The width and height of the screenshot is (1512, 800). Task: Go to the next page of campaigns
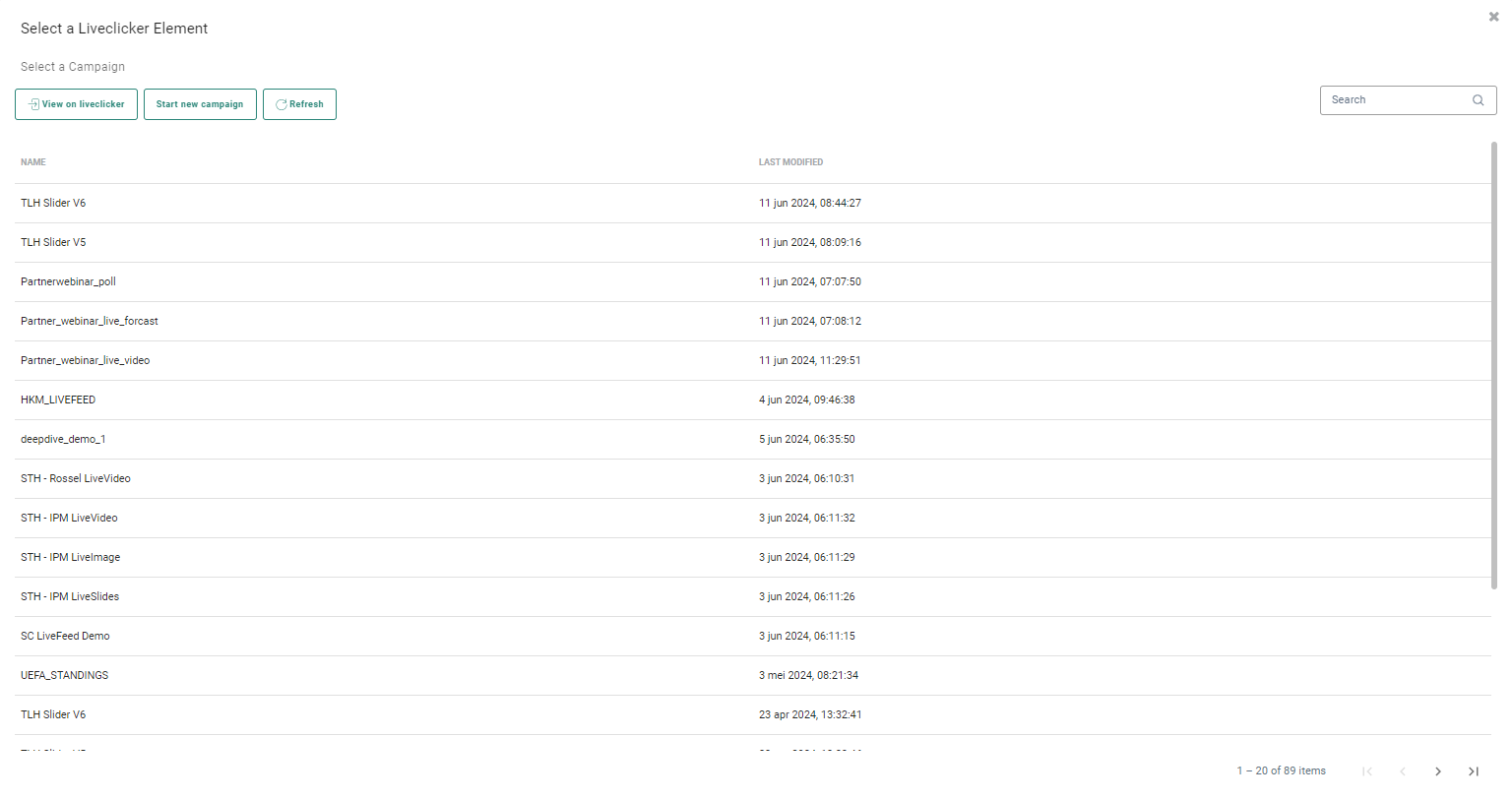[1438, 771]
